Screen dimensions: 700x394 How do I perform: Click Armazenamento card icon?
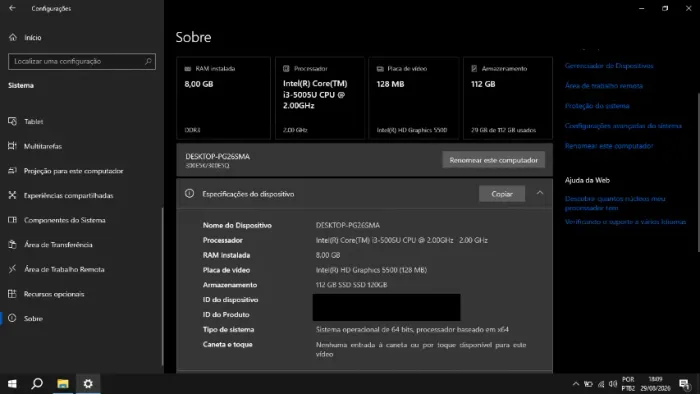pos(474,69)
